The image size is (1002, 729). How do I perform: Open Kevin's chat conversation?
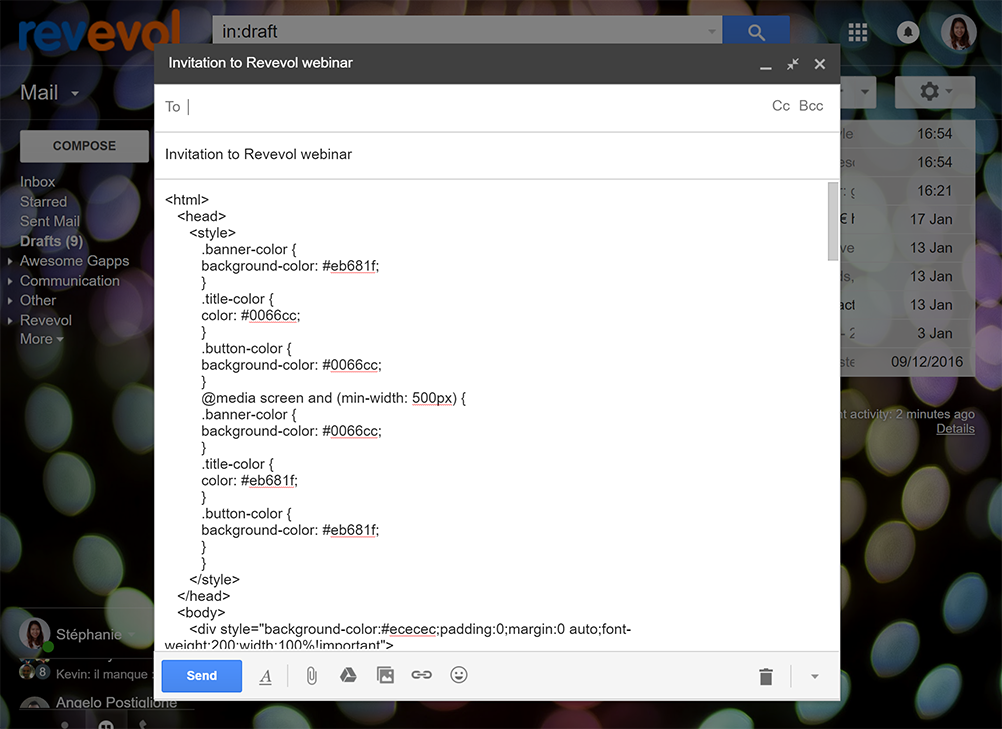pyautogui.click(x=86, y=674)
